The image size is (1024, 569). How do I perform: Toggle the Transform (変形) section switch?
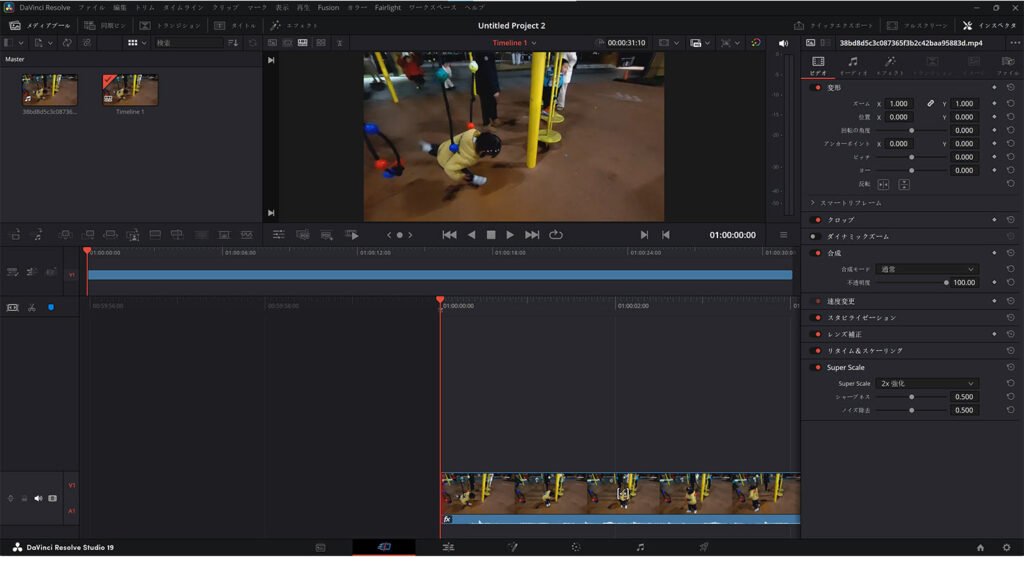pos(817,88)
